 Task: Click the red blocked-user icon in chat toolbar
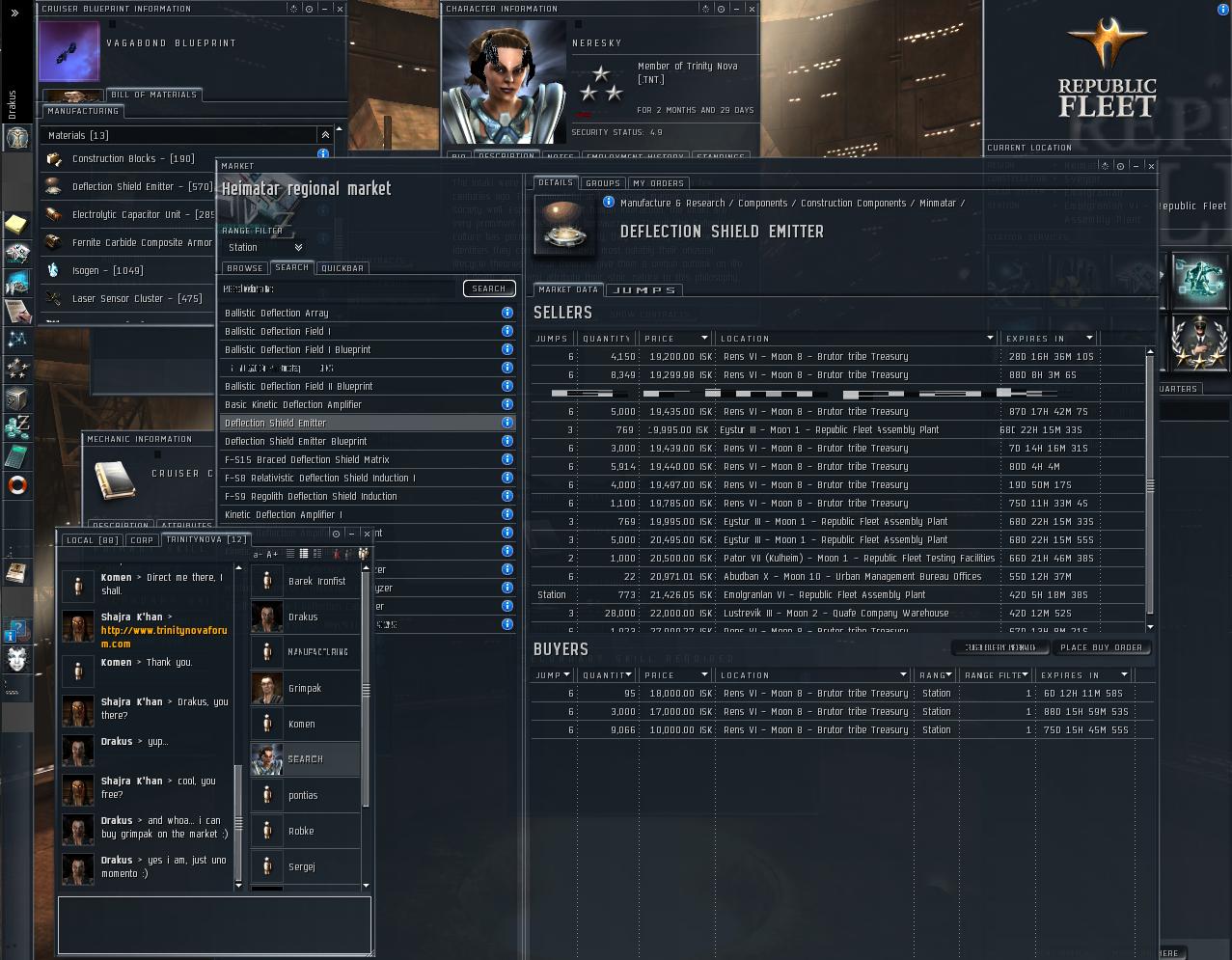click(336, 554)
